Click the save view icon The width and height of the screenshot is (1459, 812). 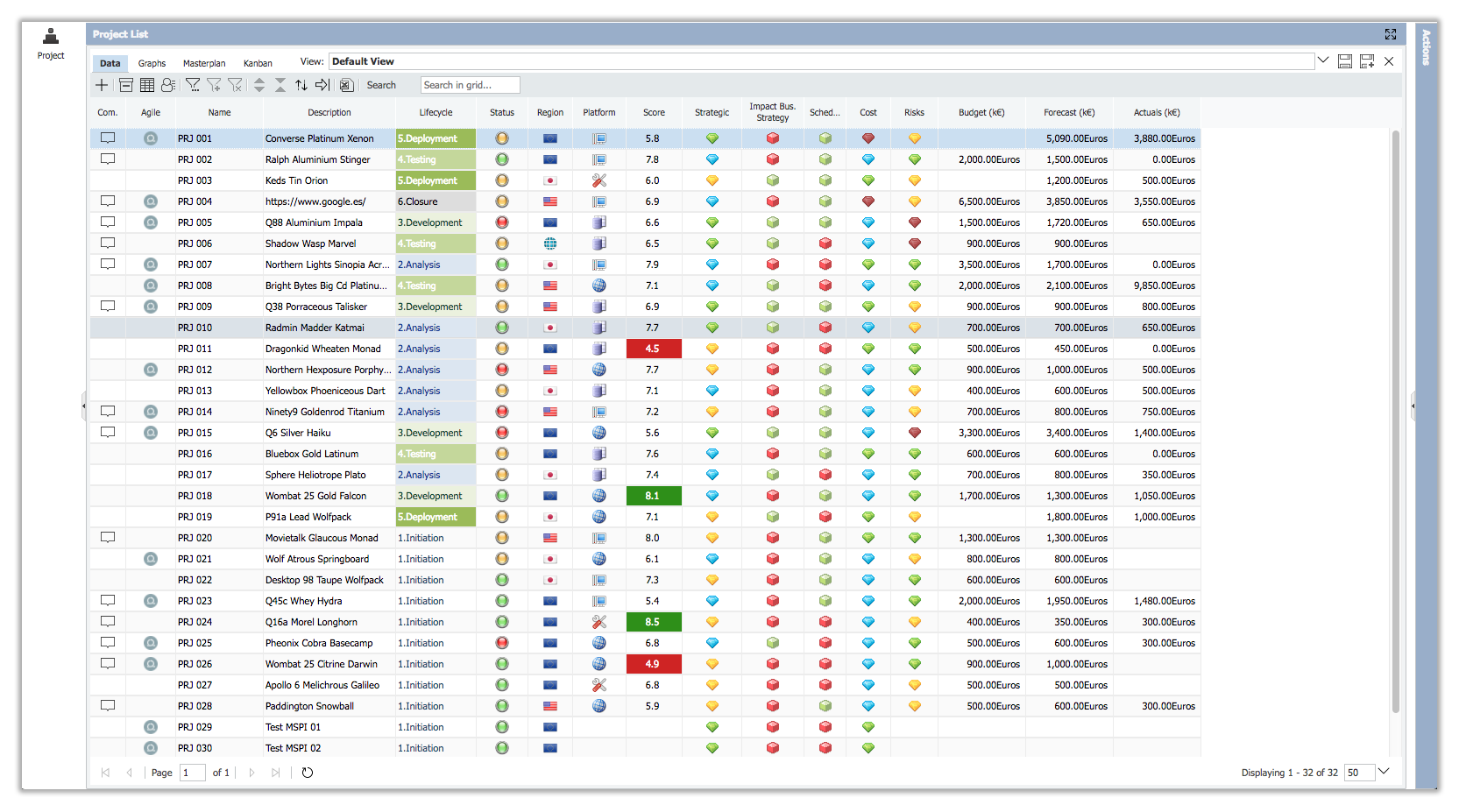(x=1345, y=61)
